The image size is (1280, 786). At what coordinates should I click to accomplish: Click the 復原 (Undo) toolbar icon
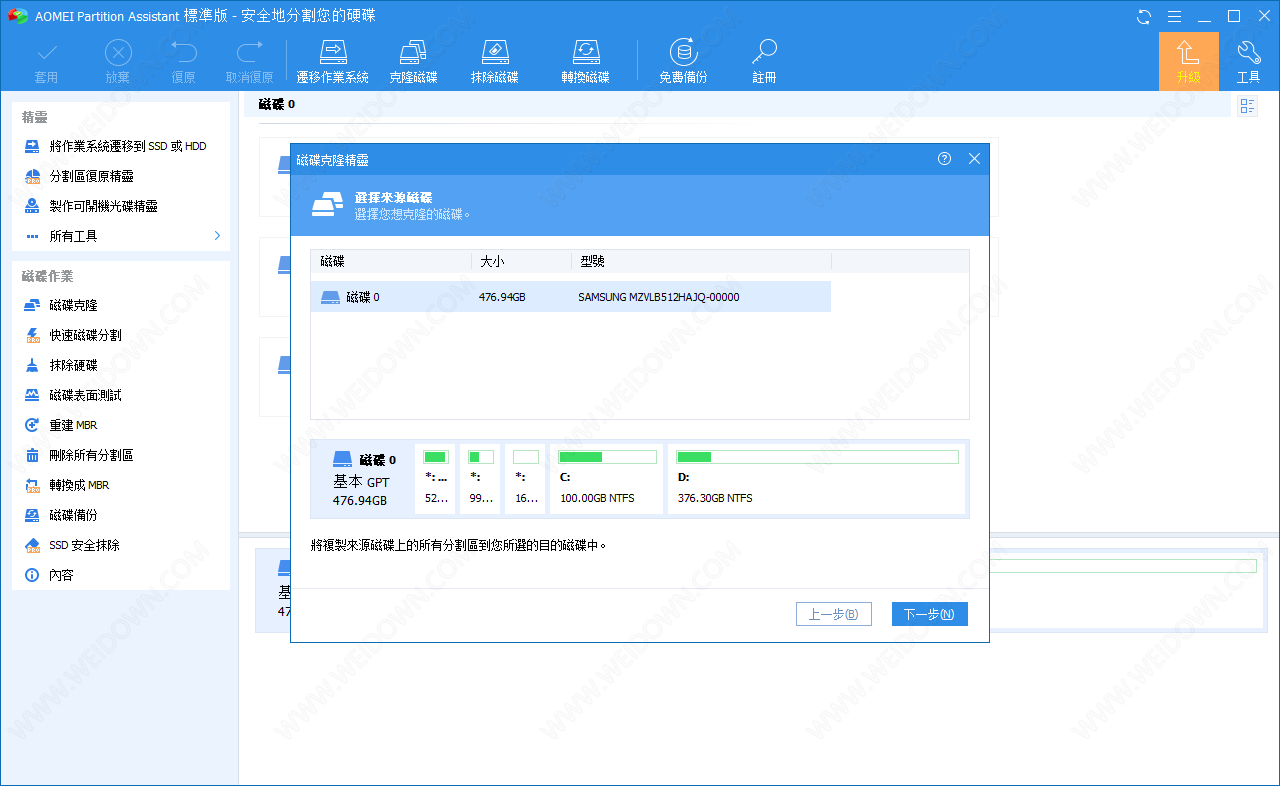click(x=183, y=61)
